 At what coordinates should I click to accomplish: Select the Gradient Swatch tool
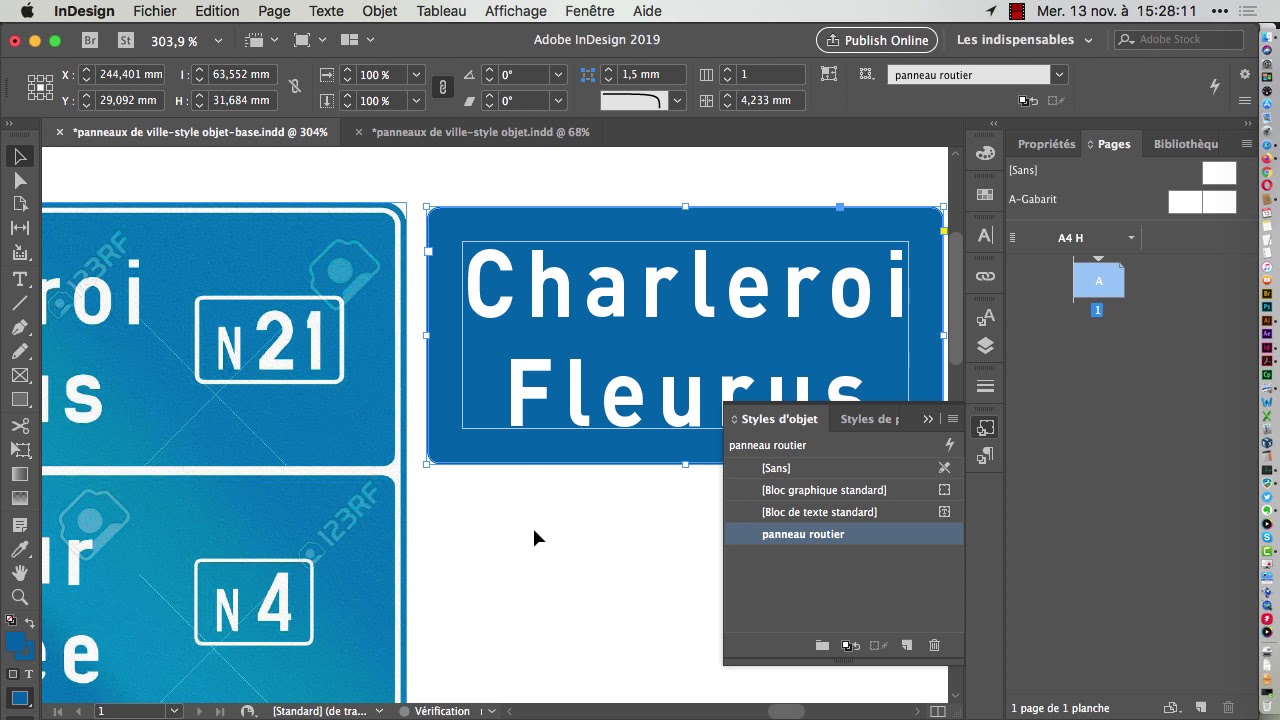[x=20, y=474]
